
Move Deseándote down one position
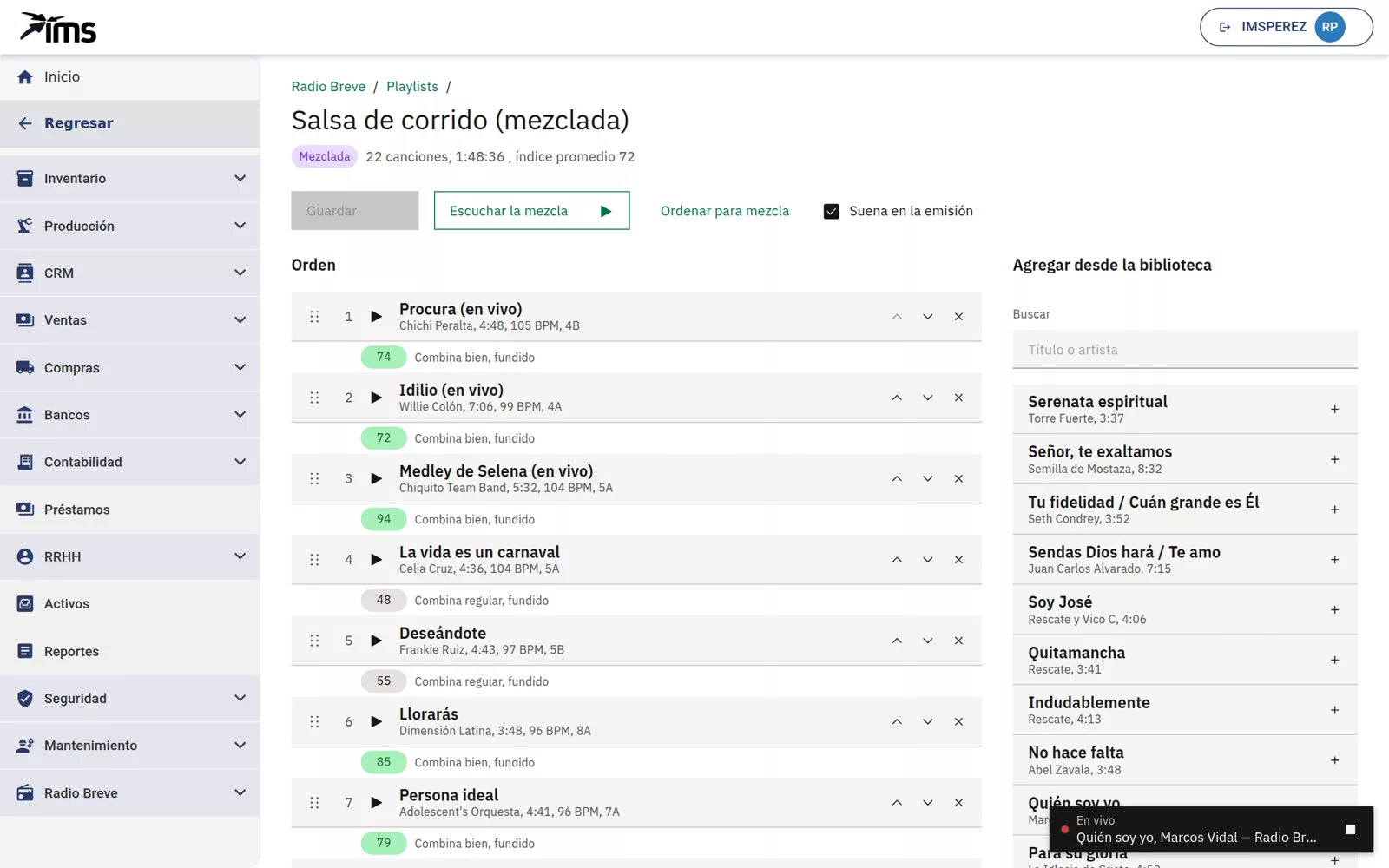(x=927, y=641)
